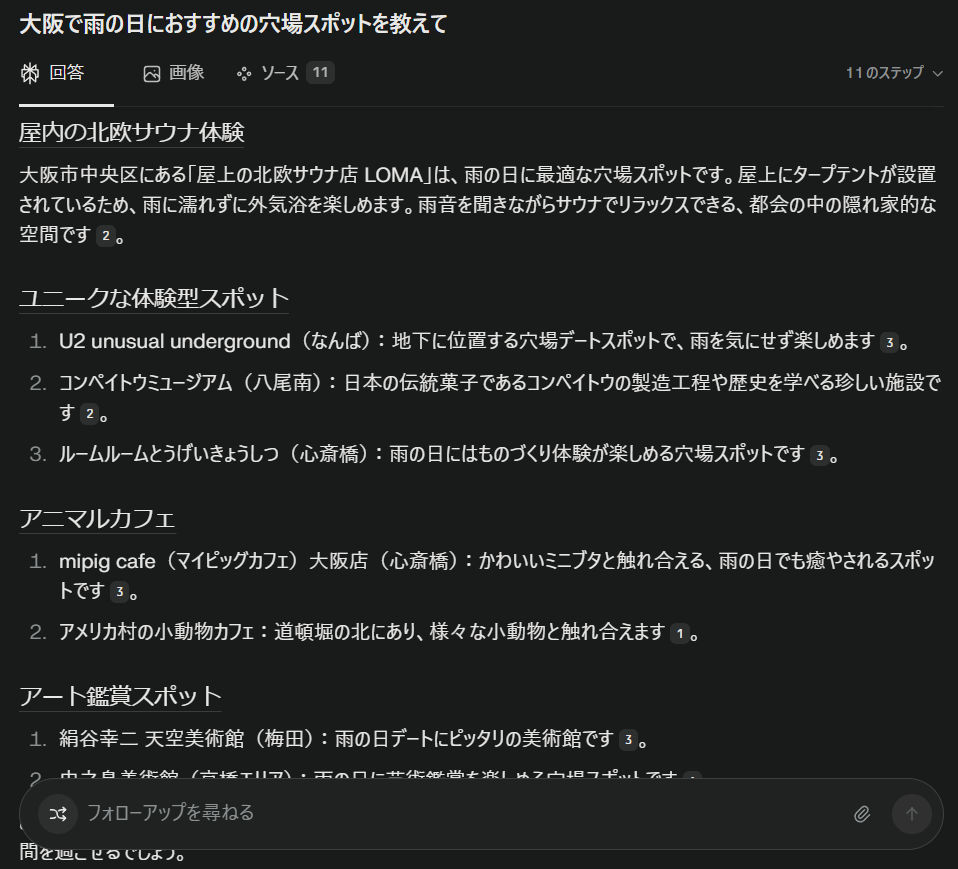Attach a file with the paperclip icon
The width and height of the screenshot is (958, 869).
point(861,814)
